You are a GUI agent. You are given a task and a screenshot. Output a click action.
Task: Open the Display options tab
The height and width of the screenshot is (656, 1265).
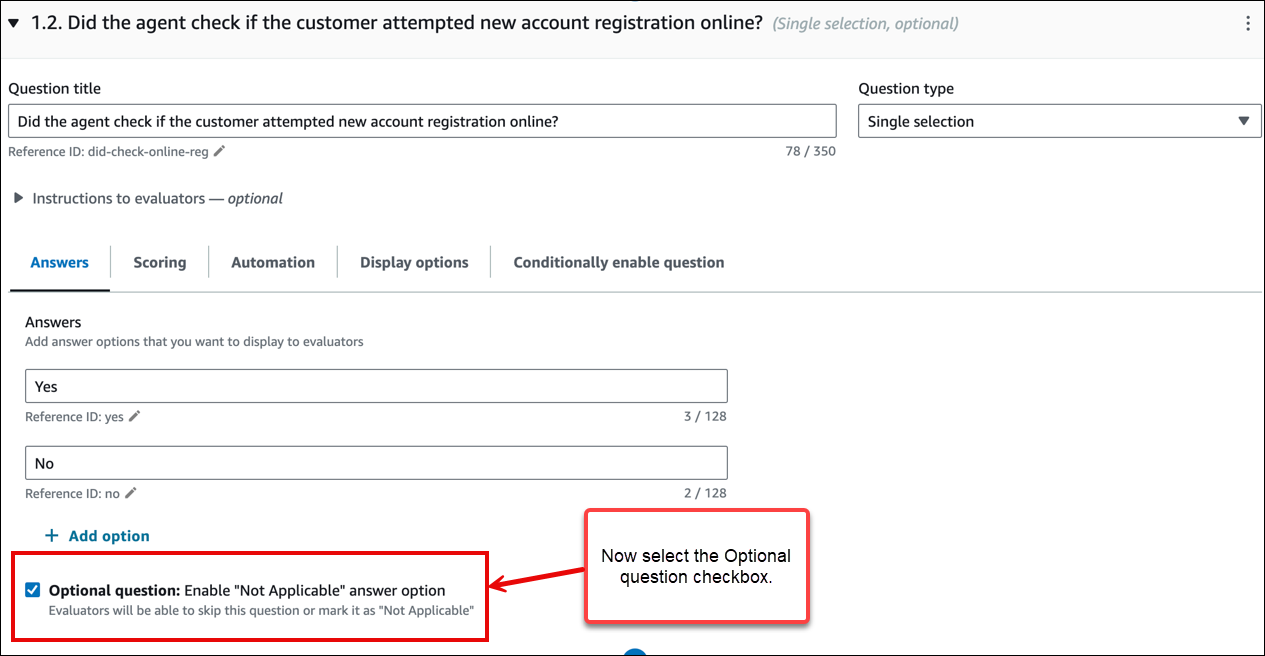point(414,262)
